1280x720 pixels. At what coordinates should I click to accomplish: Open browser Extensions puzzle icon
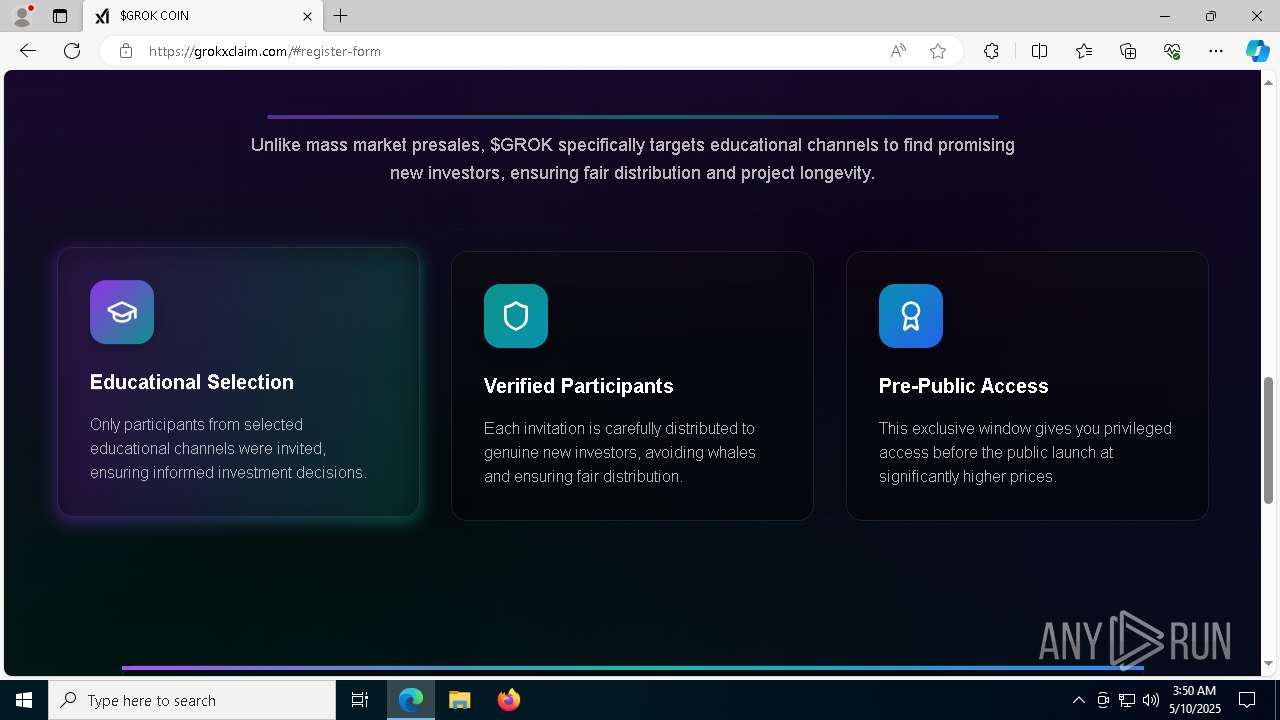(x=991, y=51)
